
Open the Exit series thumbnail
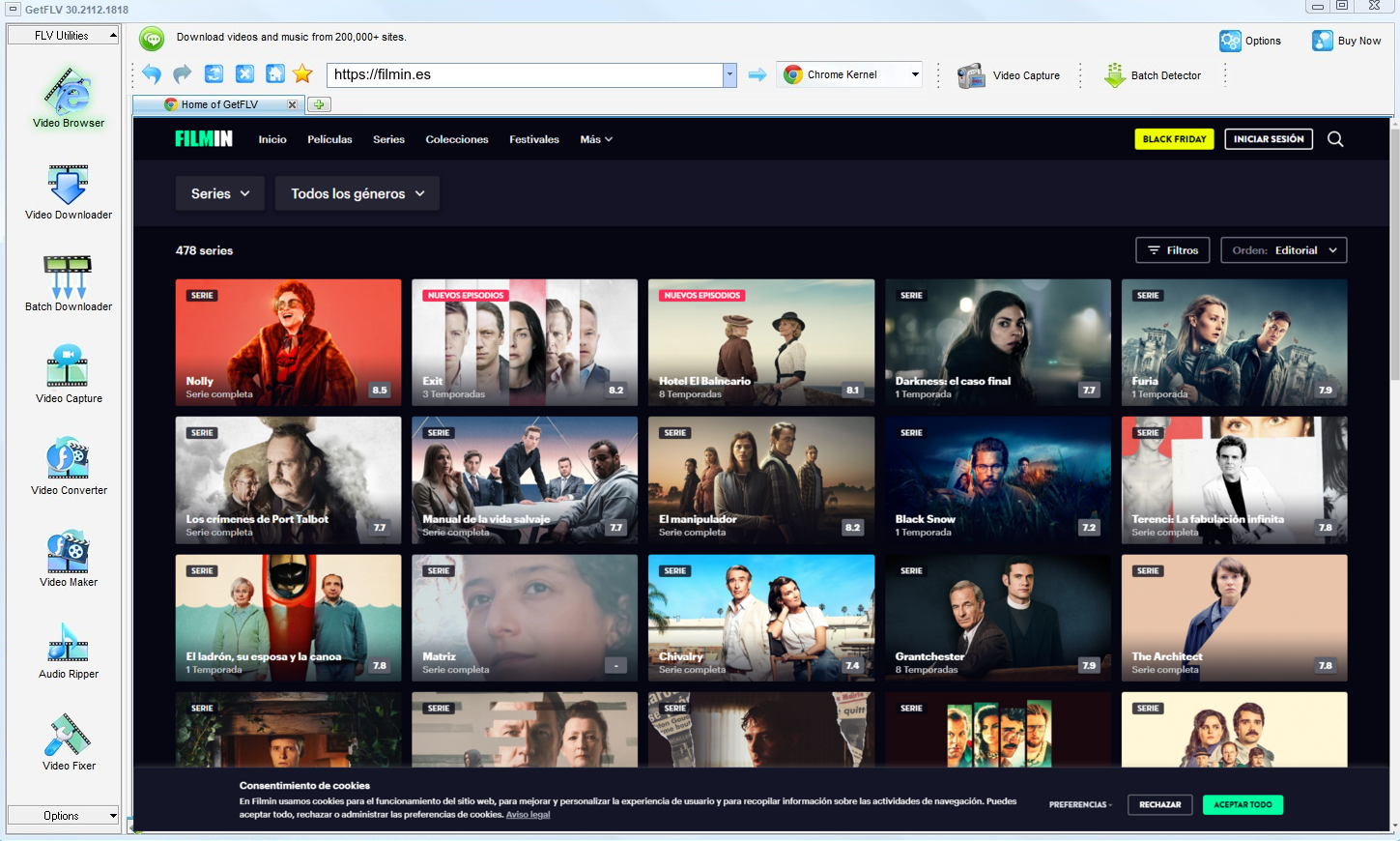tap(525, 342)
